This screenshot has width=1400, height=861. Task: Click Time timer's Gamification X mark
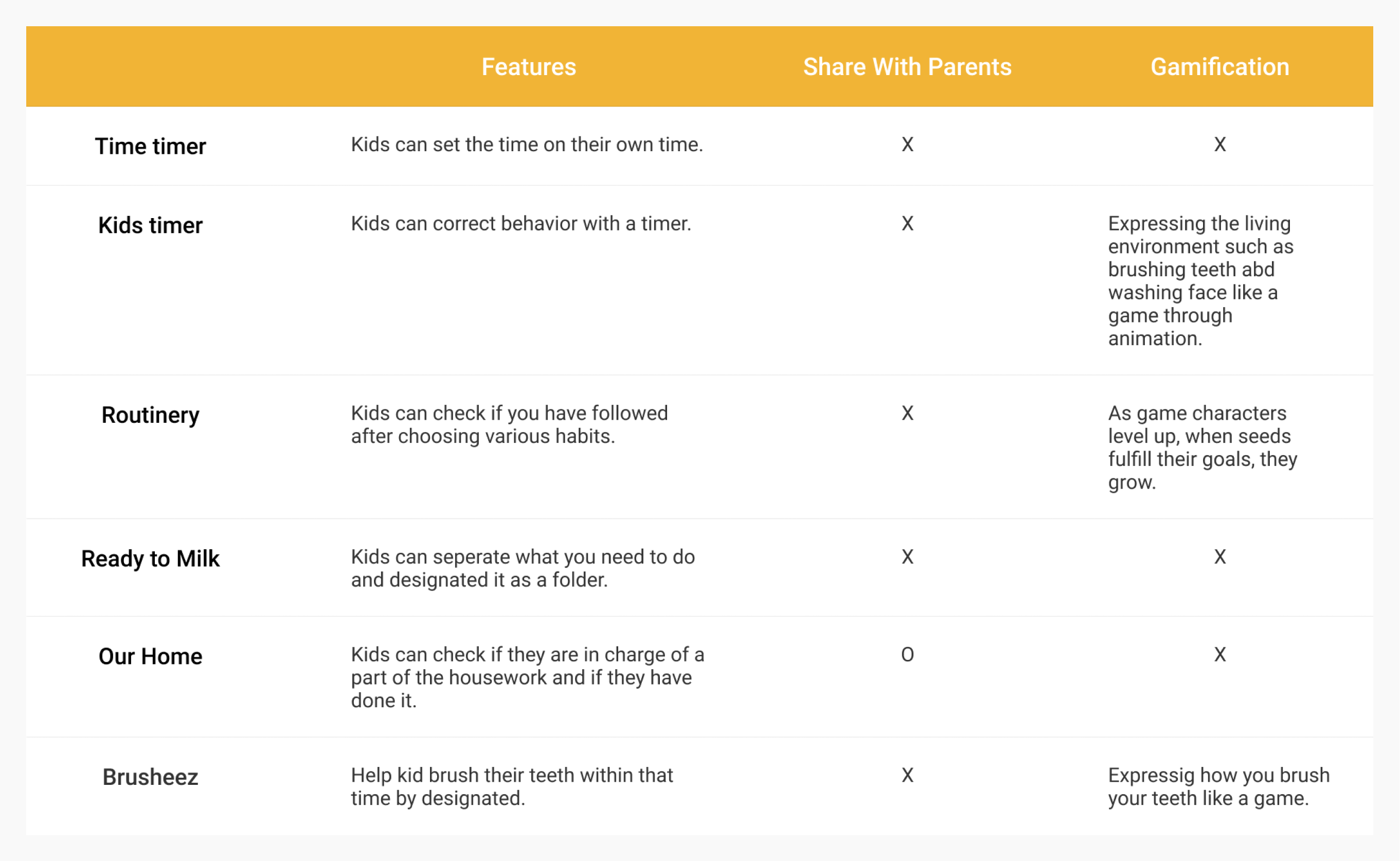point(1219,145)
